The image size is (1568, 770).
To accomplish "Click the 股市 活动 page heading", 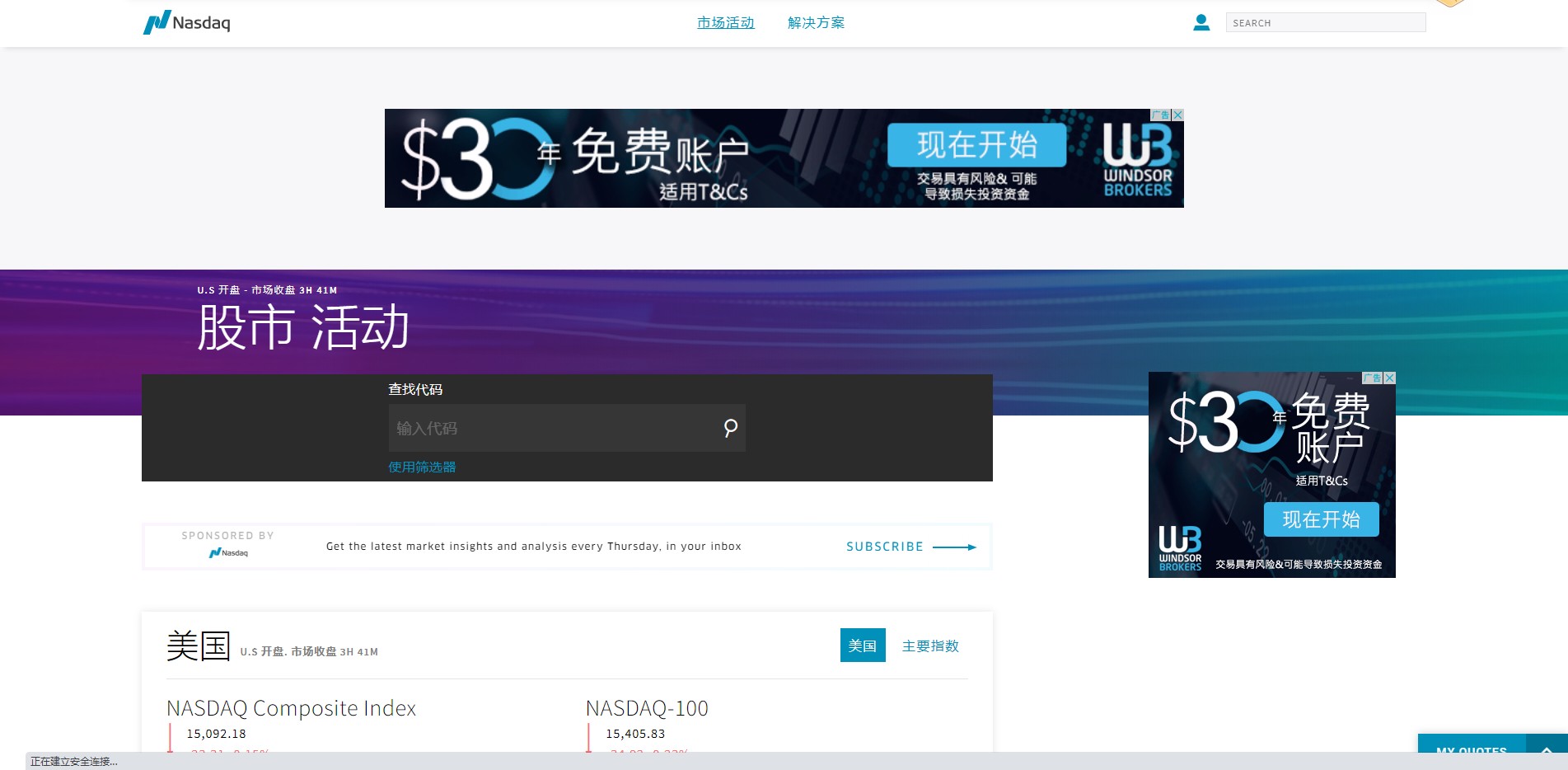I will coord(303,327).
